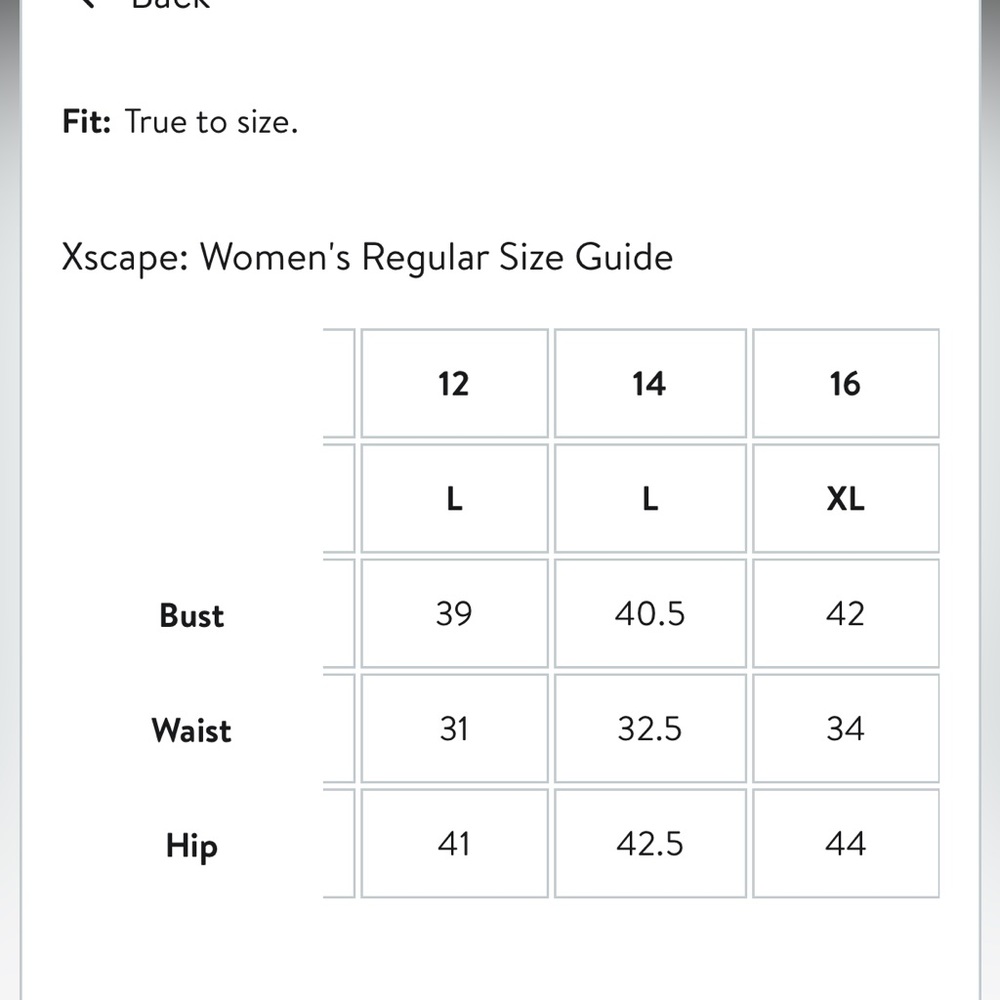Select the Hip row label
1000x1000 pixels.
click(x=191, y=846)
